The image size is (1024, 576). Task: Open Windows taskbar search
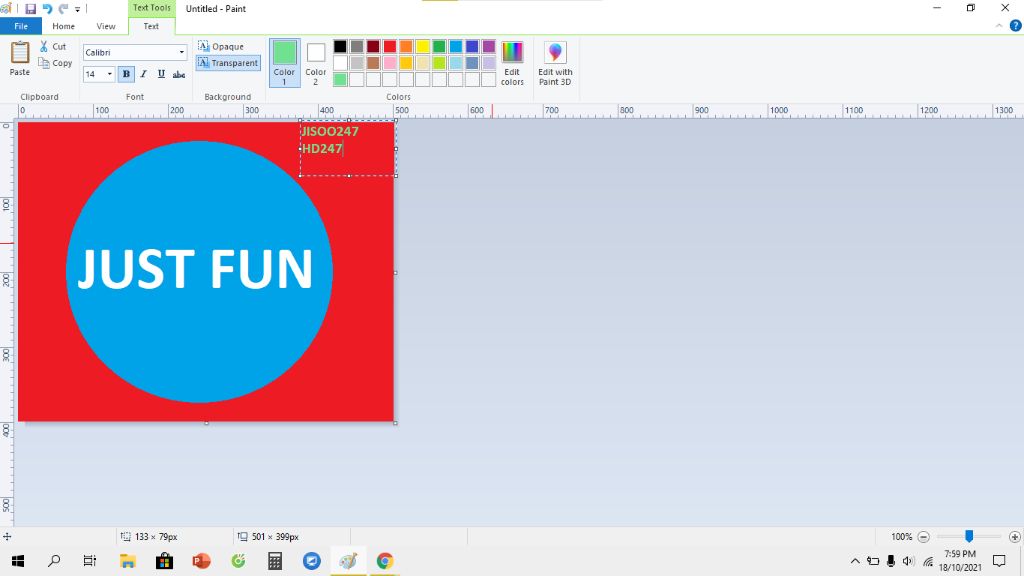pyautogui.click(x=54, y=561)
